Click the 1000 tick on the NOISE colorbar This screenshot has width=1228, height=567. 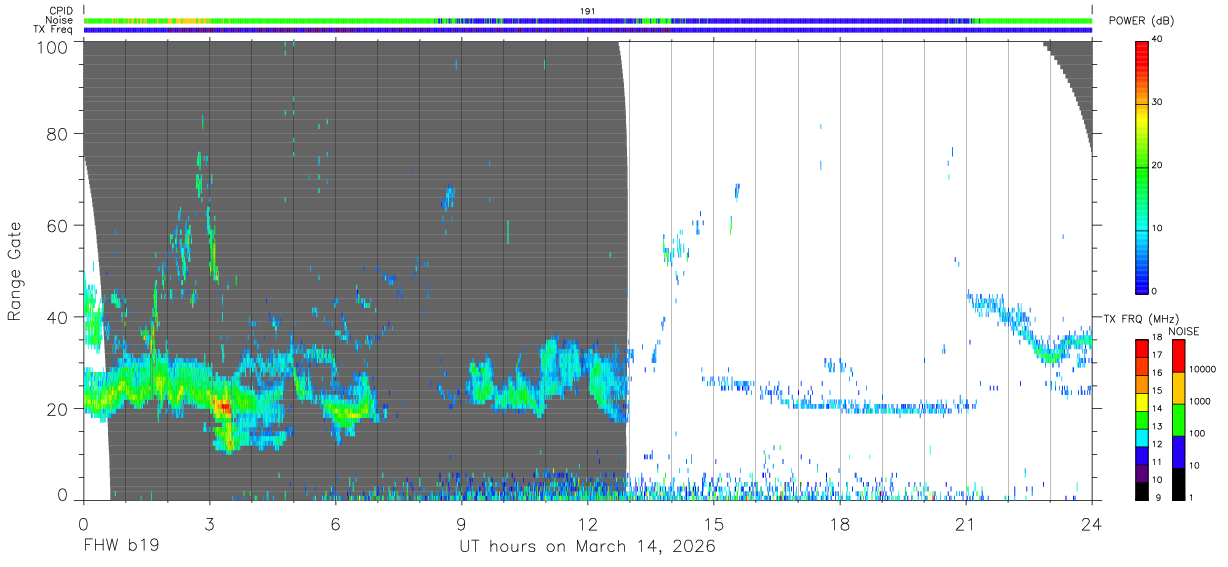tap(1199, 402)
